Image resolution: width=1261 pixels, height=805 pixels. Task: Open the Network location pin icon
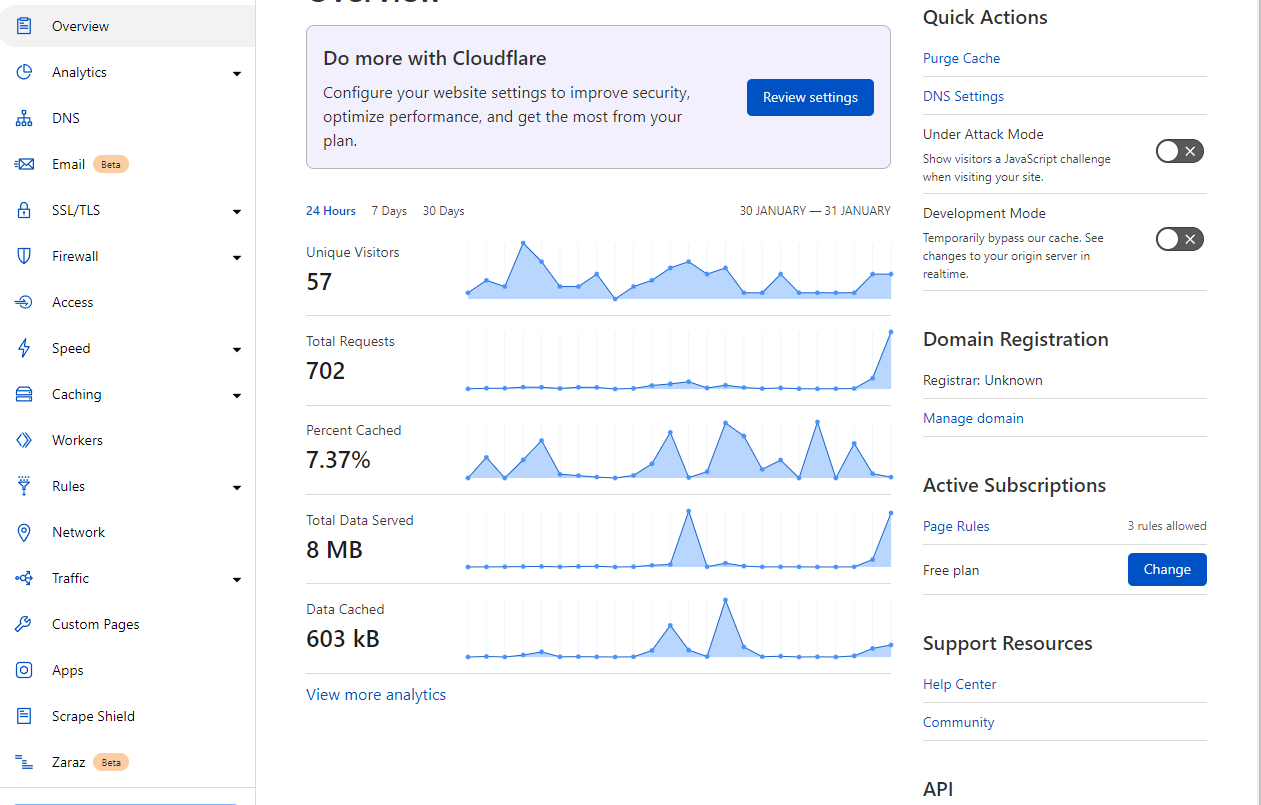pos(24,533)
